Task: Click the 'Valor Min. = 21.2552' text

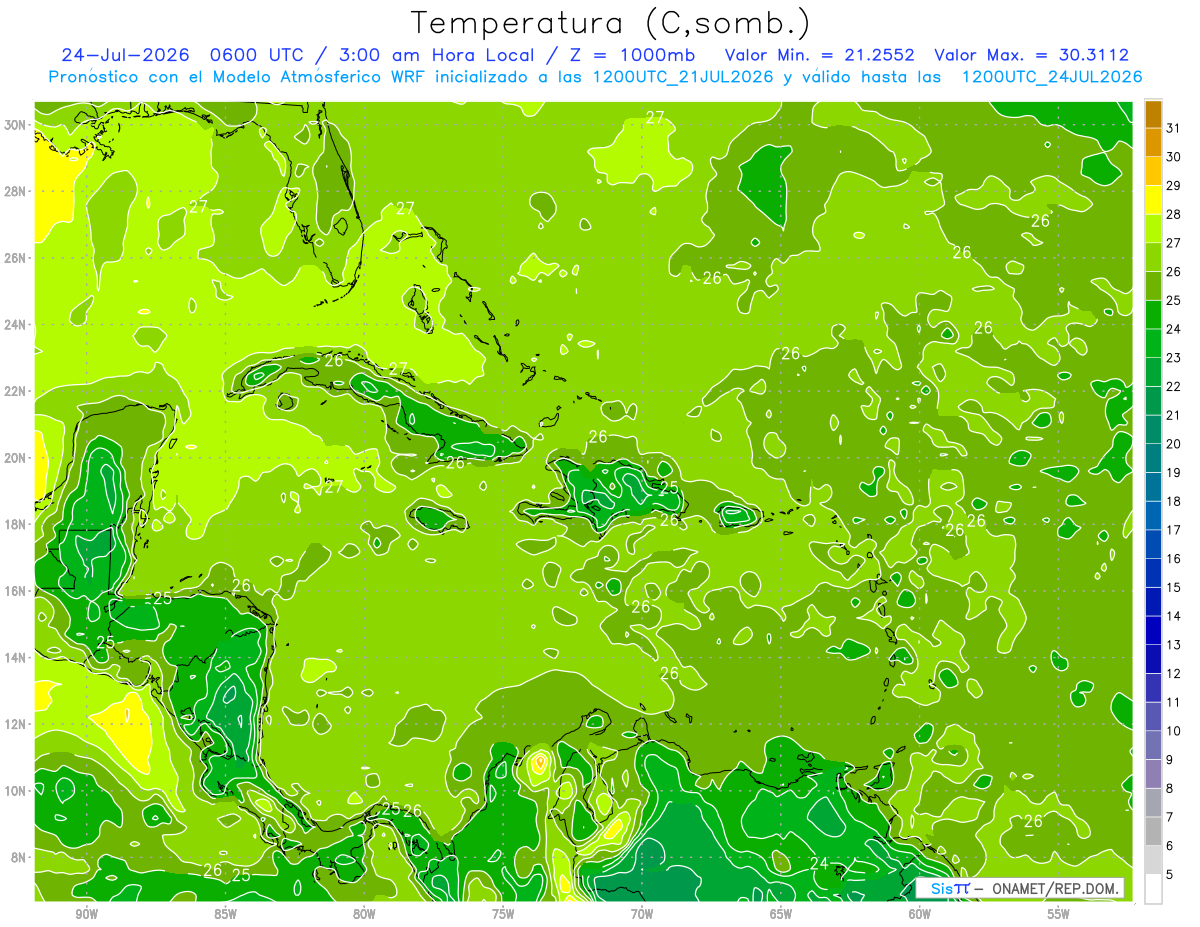Action: (x=820, y=55)
